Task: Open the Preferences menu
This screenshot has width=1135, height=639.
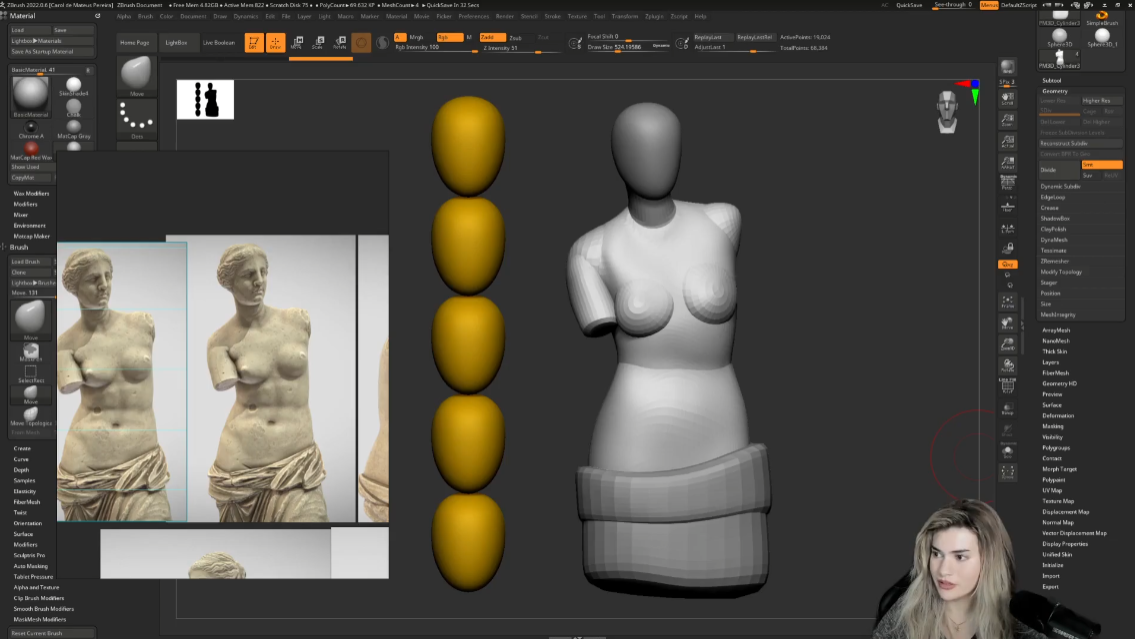Action: pos(473,16)
